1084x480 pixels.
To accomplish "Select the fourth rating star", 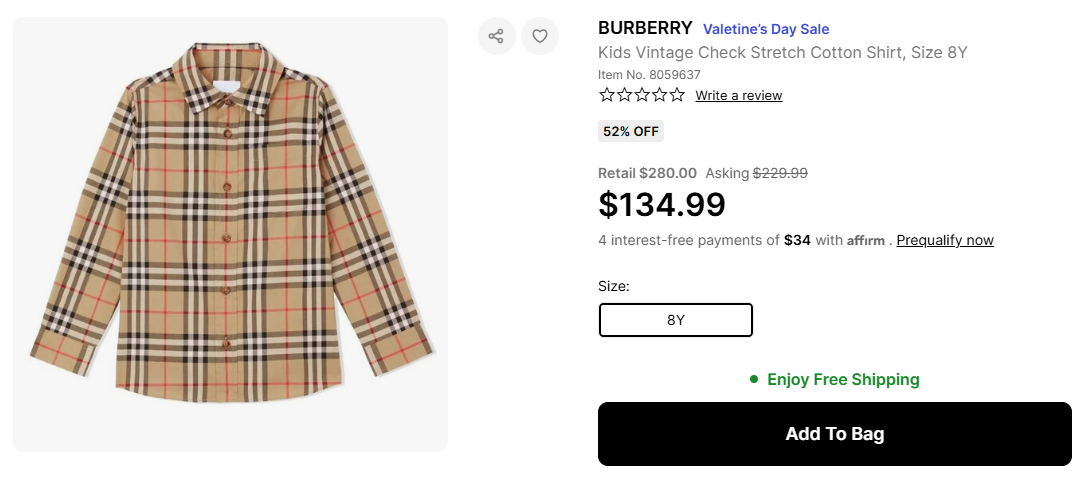I will pyautogui.click(x=659, y=95).
